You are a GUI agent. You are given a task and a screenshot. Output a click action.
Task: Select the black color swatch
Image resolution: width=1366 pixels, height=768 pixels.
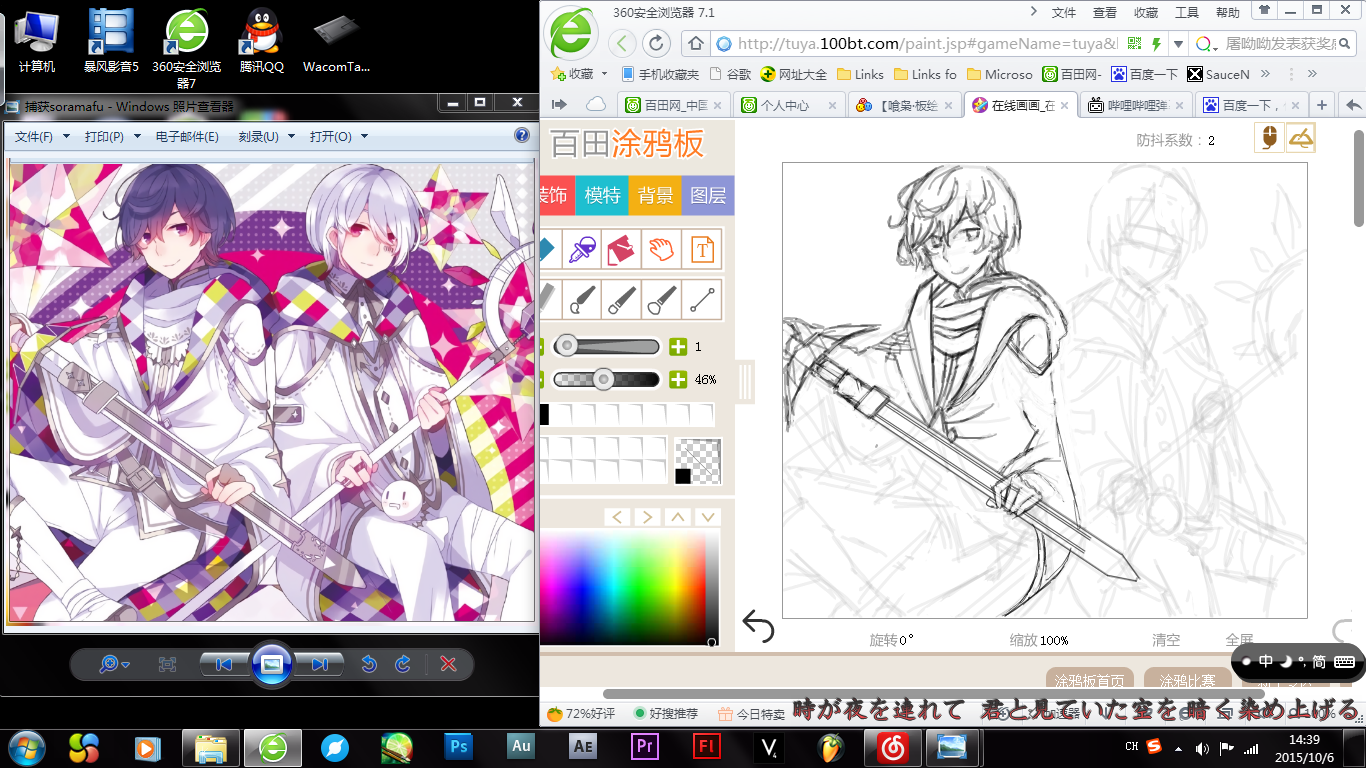pos(544,414)
